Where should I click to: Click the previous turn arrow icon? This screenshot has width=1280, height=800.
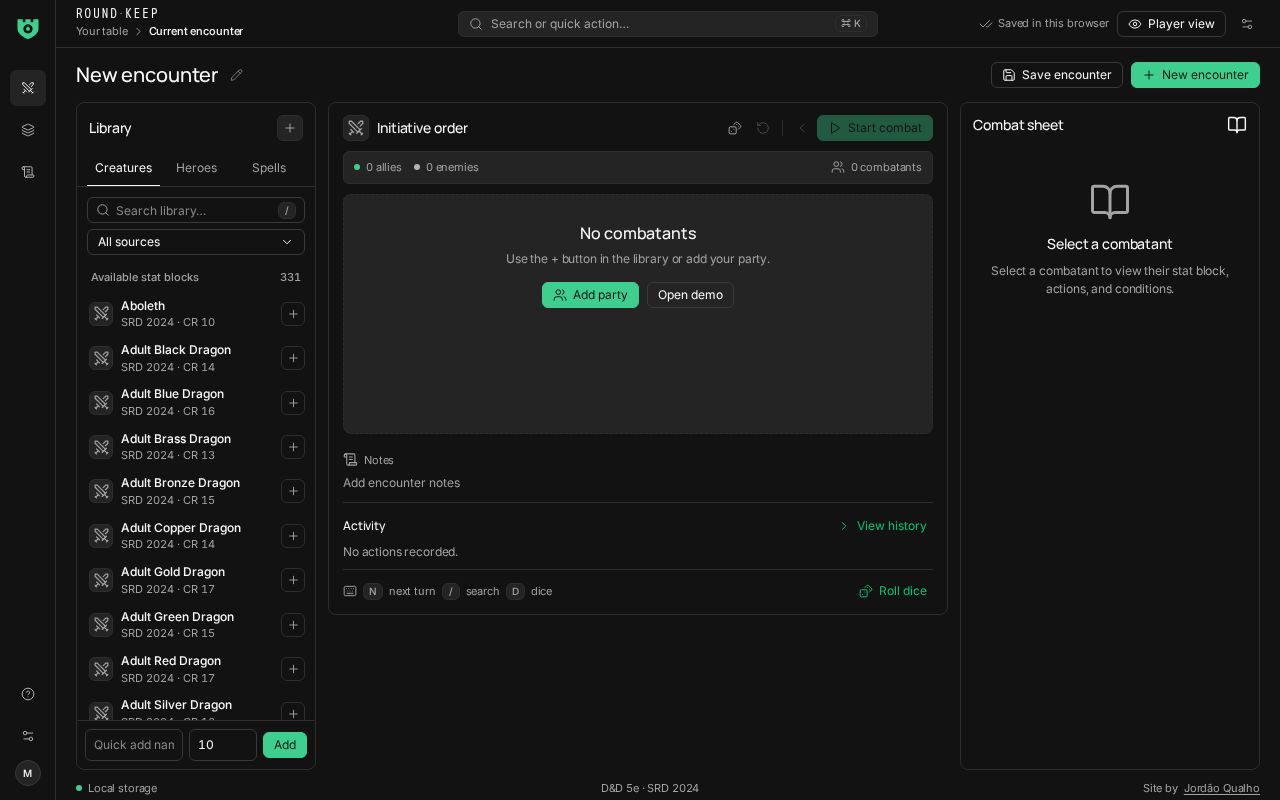point(802,128)
